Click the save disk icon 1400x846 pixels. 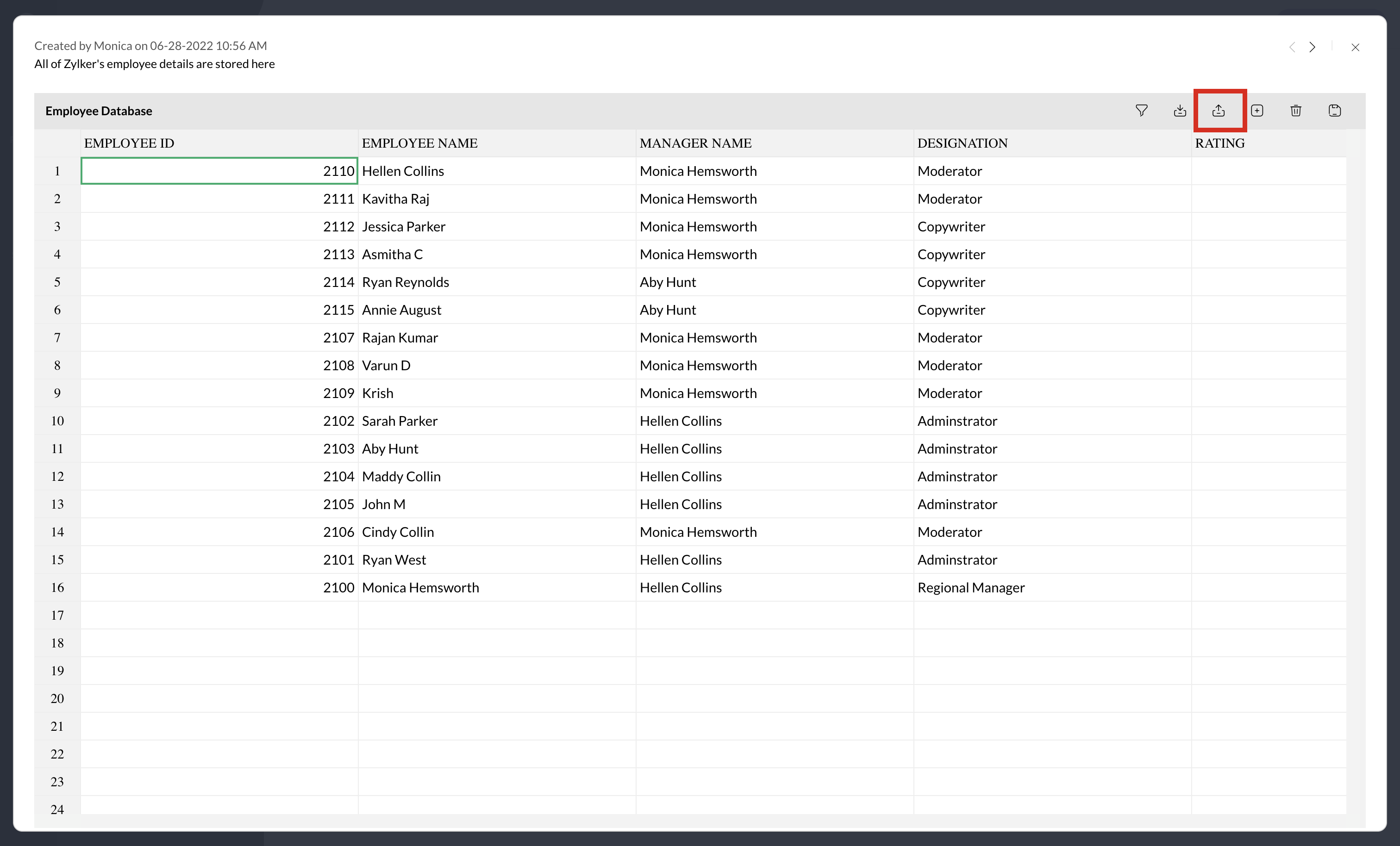point(1334,110)
